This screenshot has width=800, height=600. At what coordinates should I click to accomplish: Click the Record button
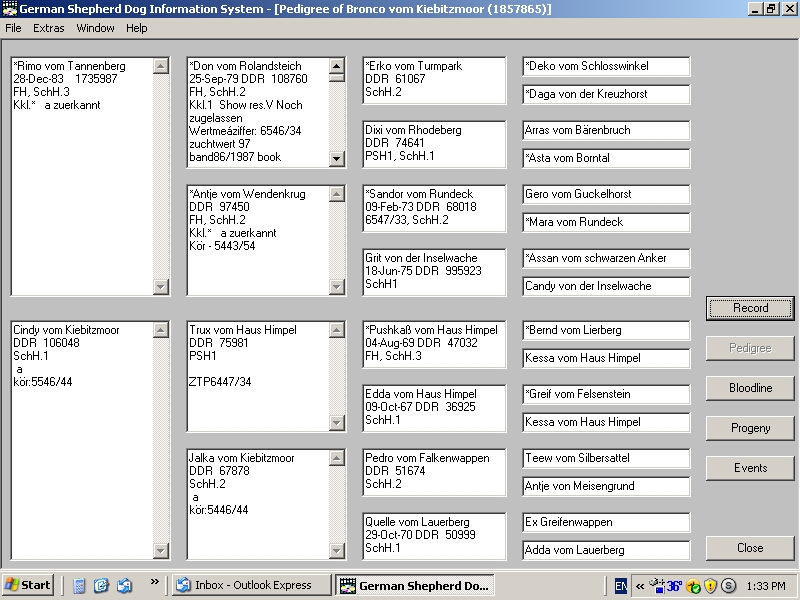750,308
